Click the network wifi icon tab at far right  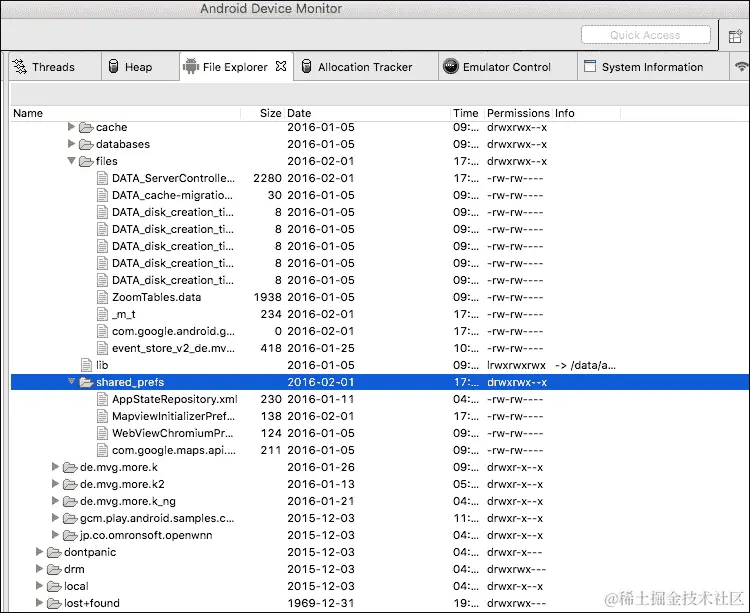741,66
